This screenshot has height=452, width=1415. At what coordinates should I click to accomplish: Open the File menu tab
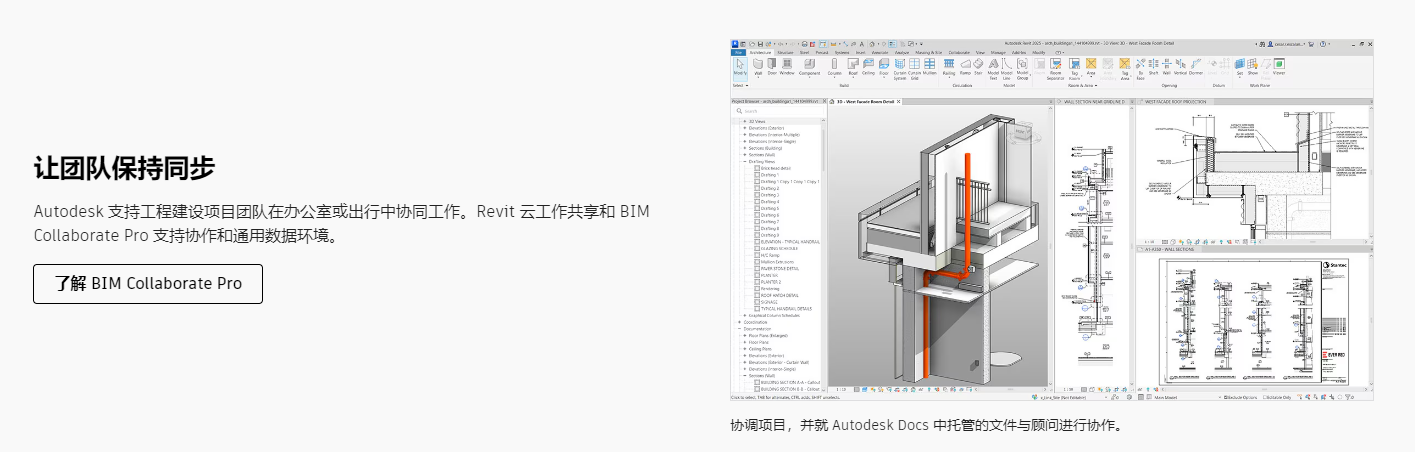pos(739,51)
